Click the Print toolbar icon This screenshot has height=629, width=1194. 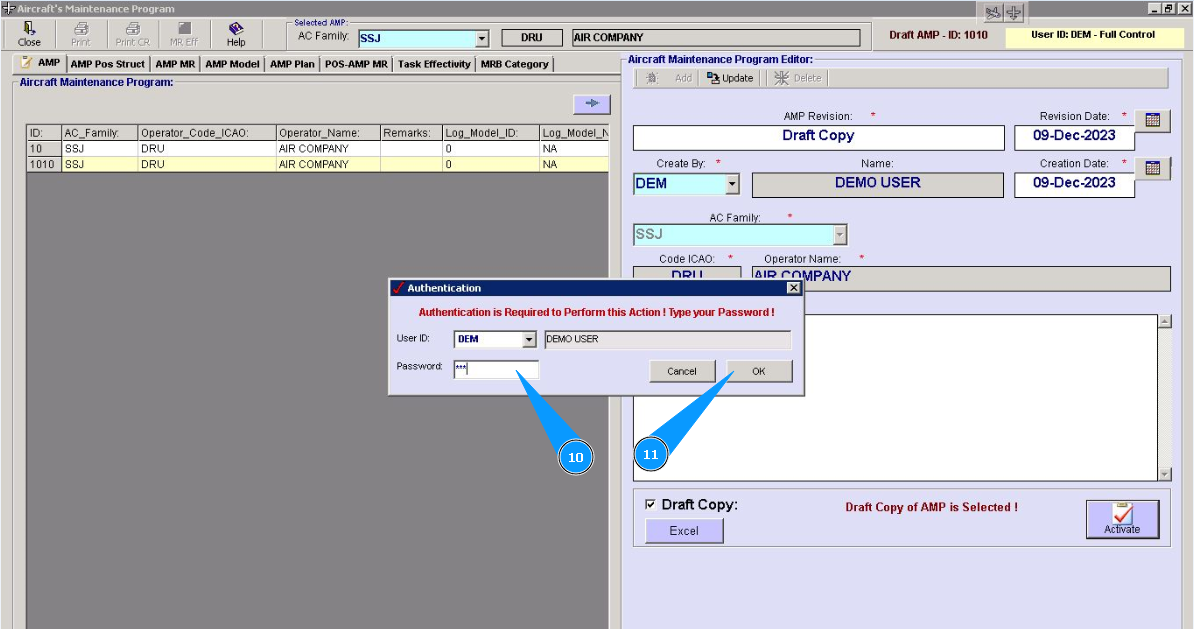tap(81, 34)
